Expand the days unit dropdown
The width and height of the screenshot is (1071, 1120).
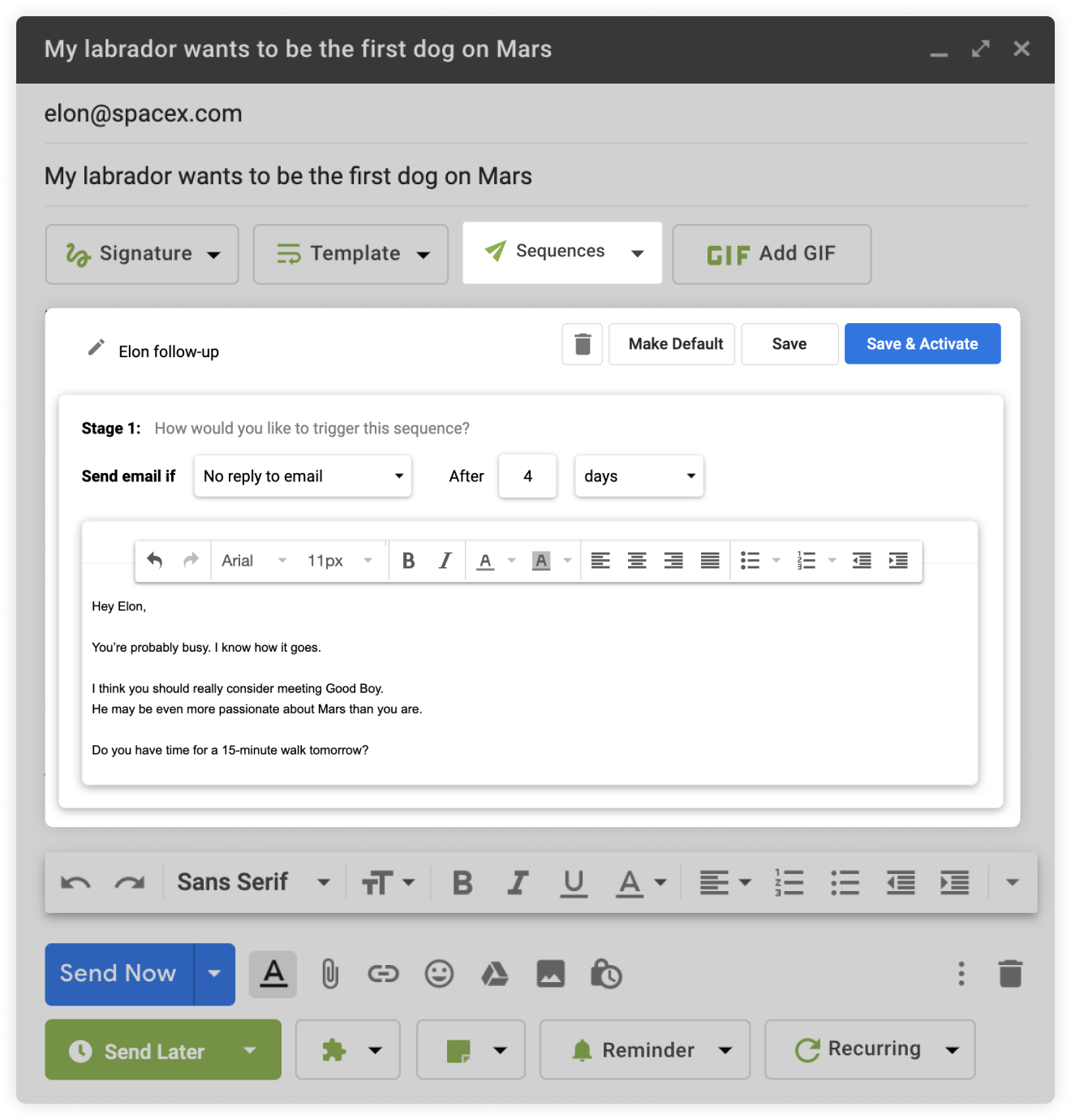[639, 476]
